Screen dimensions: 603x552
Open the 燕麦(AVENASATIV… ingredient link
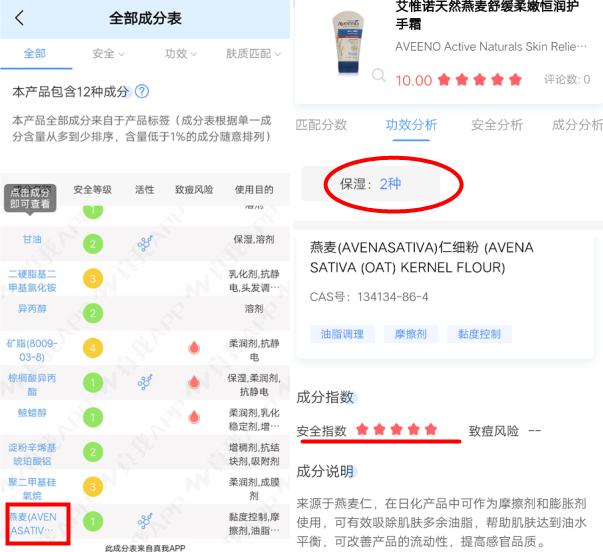34,524
